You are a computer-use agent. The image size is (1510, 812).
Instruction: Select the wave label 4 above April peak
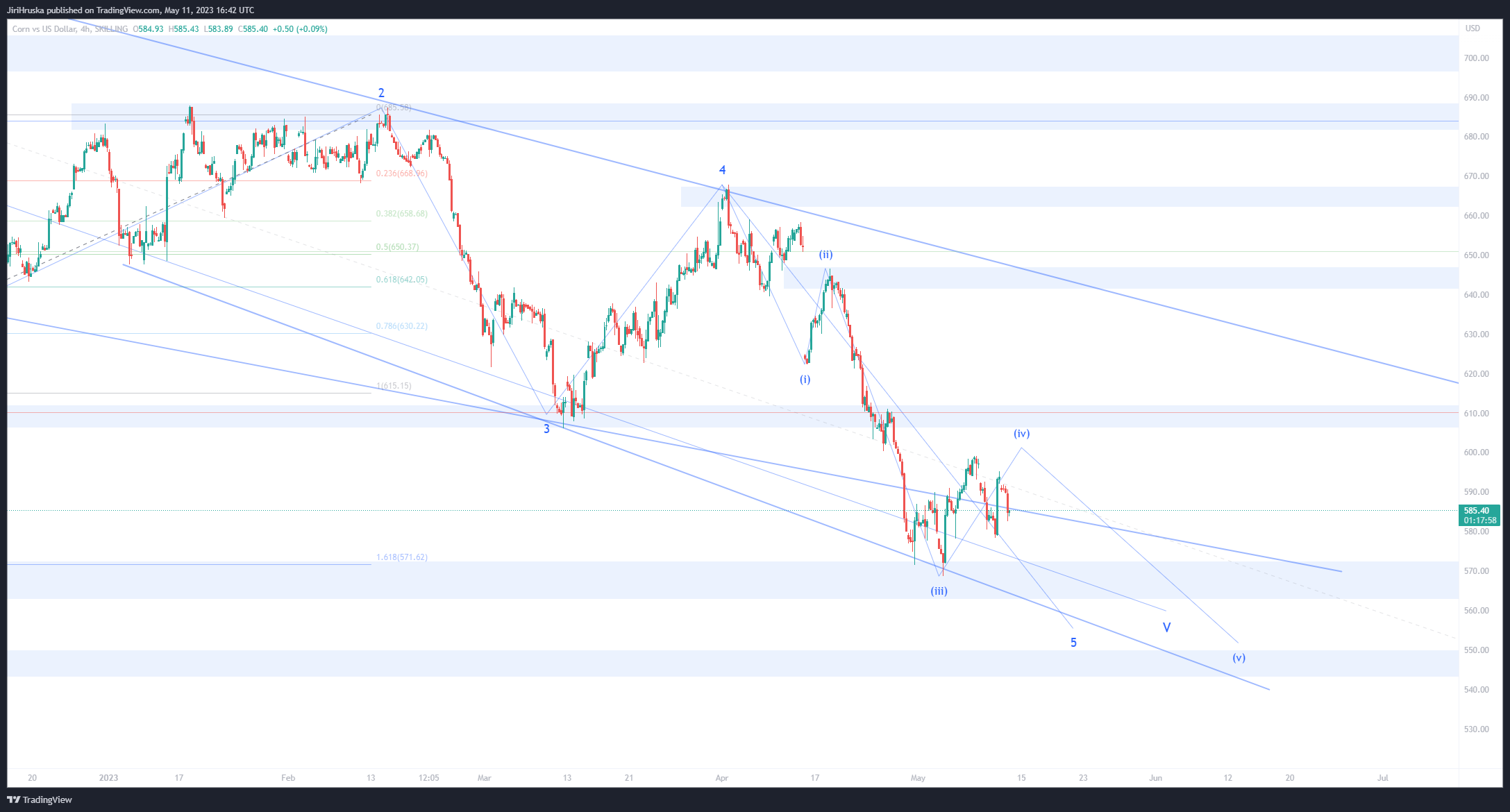(x=722, y=170)
